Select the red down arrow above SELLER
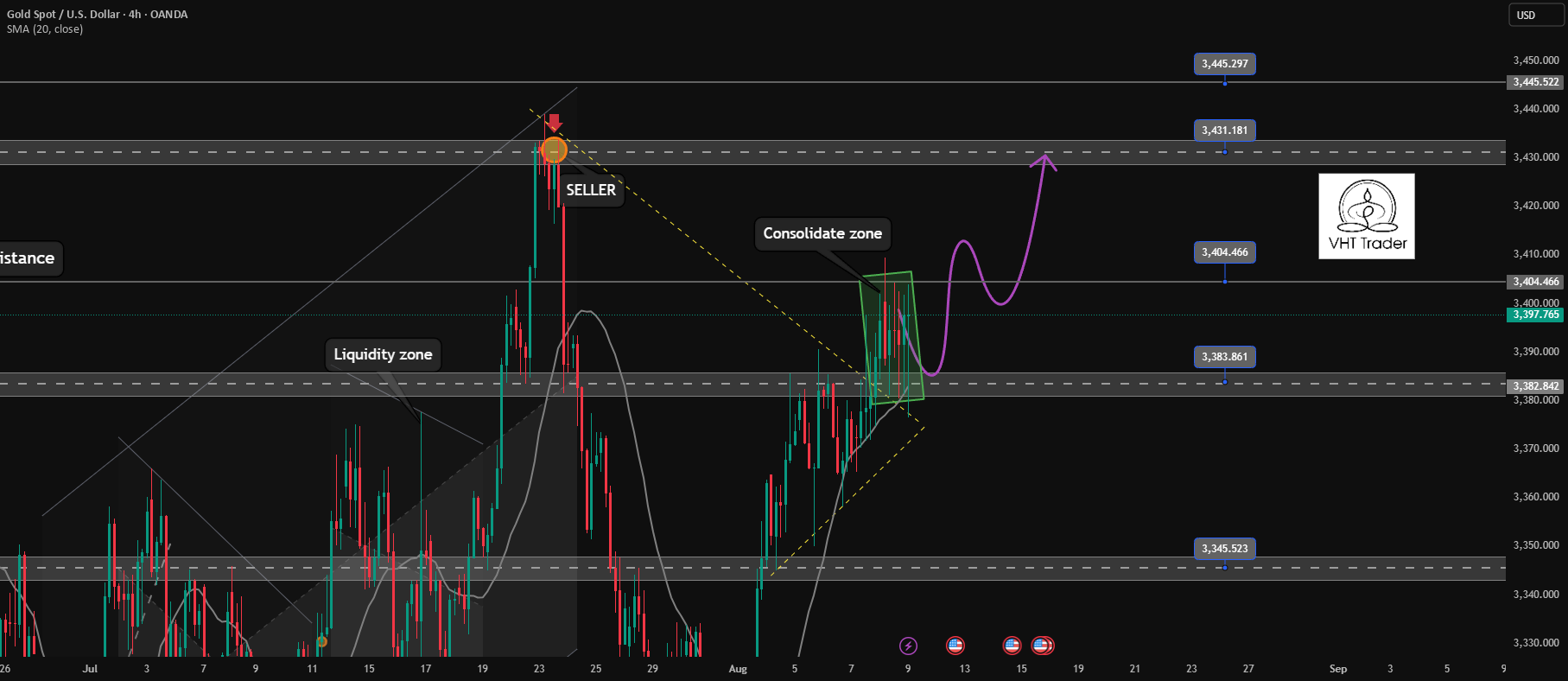The width and height of the screenshot is (1568, 681). coord(555,123)
